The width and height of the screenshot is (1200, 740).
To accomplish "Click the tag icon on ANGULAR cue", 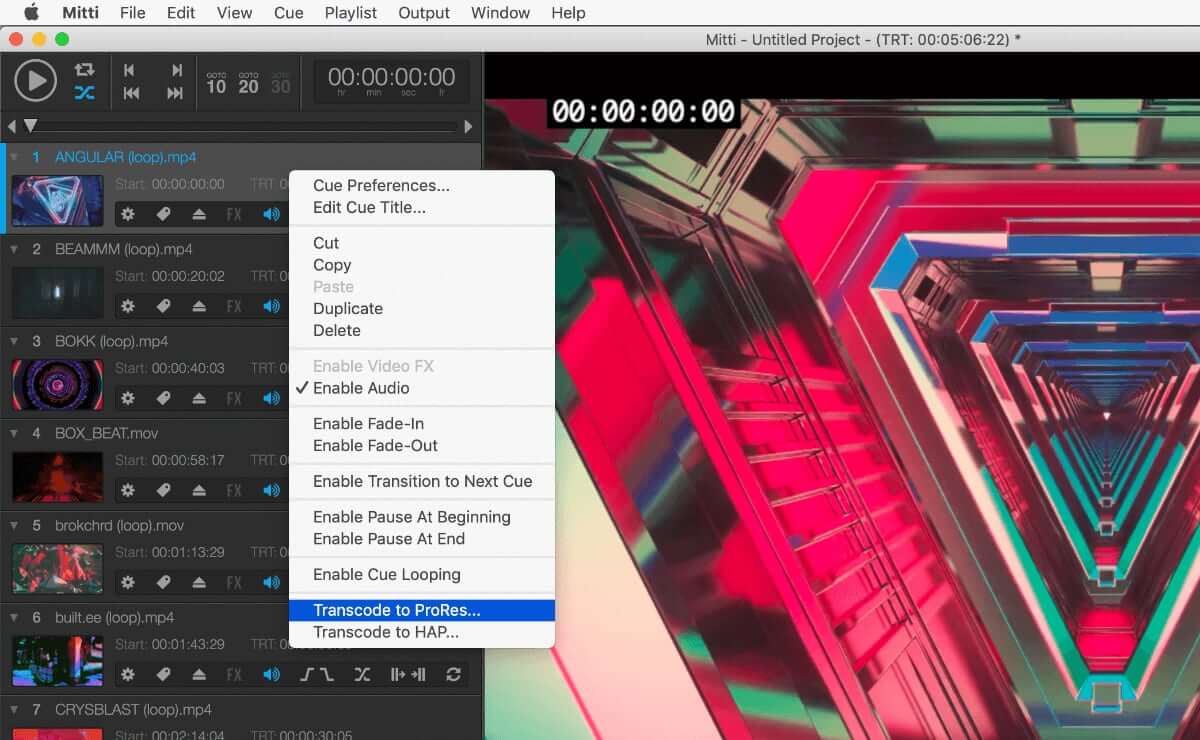I will click(163, 214).
